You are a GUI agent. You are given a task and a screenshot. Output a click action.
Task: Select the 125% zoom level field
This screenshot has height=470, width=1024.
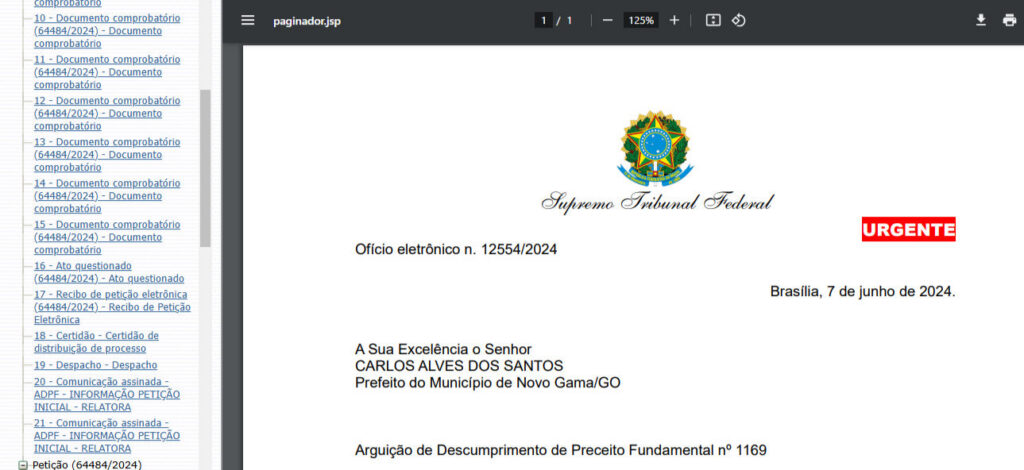point(640,21)
